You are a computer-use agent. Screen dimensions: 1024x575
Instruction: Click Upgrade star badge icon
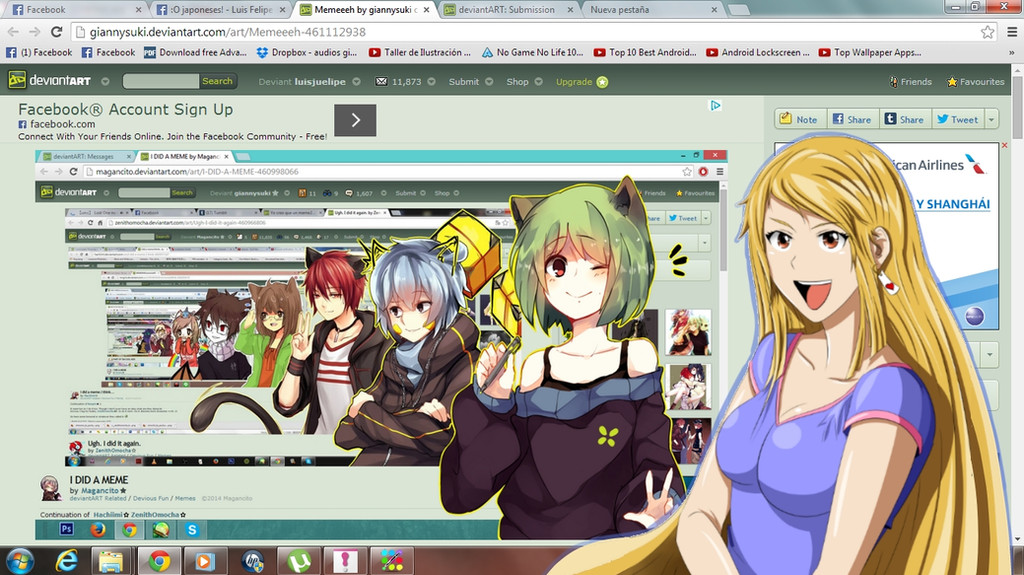[x=602, y=82]
